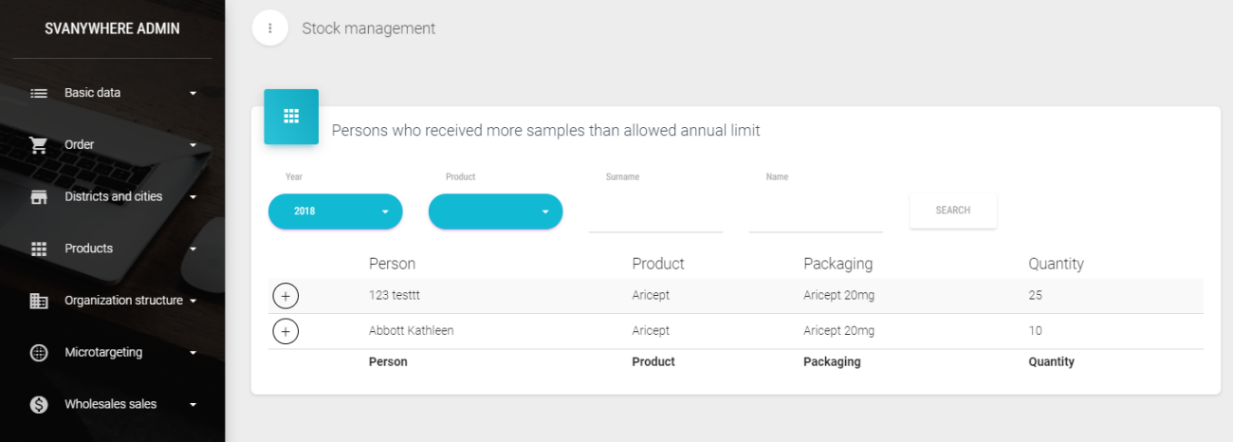Expand row details for 123 testtt
This screenshot has height=442, width=1233.
[285, 296]
